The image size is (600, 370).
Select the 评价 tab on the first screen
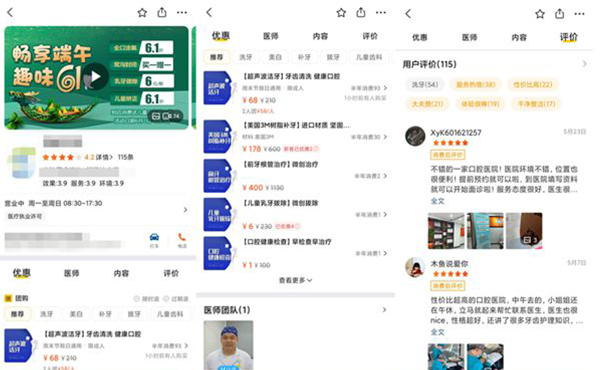coord(171,273)
